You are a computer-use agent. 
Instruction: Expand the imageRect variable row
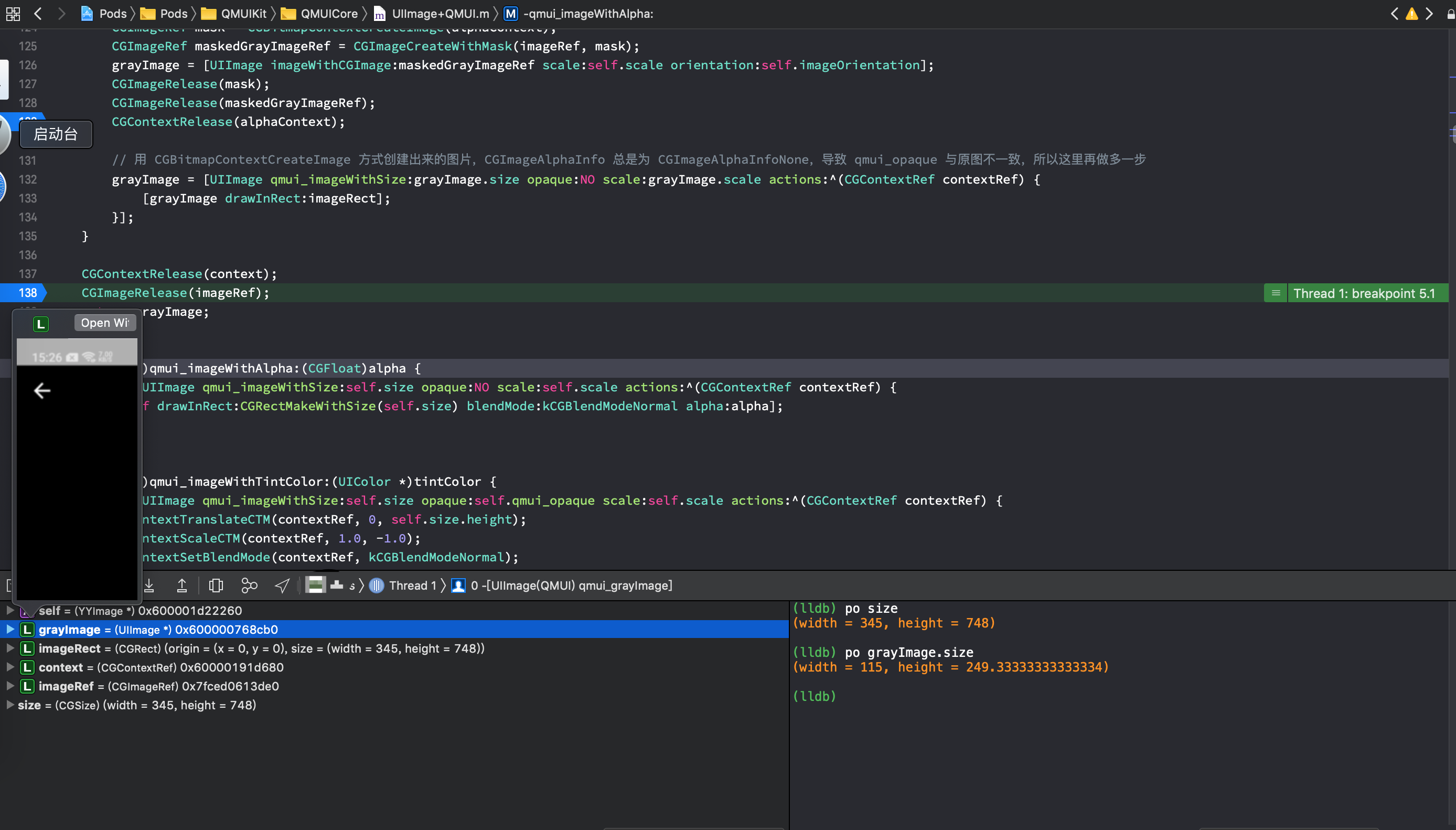pos(10,648)
